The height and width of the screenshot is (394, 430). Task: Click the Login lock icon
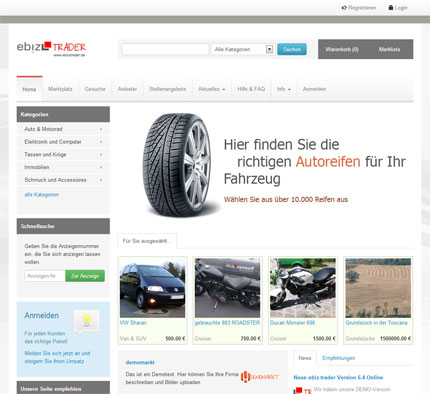[x=391, y=7]
